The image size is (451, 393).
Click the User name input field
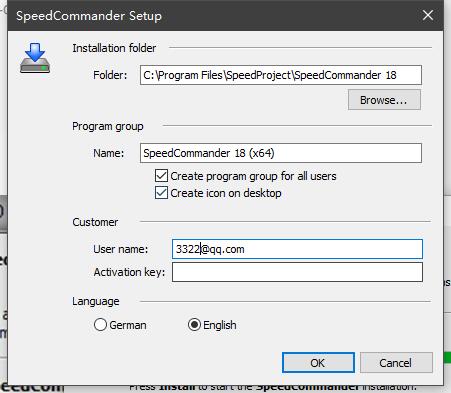tap(297, 249)
